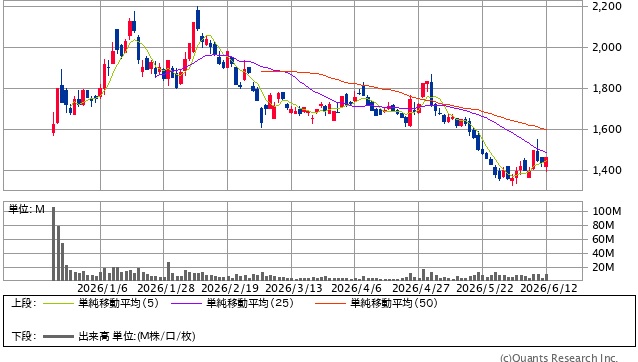Screen dimensions: 638x362
Task: Click the 100M volume axis label
Action: coord(607,211)
